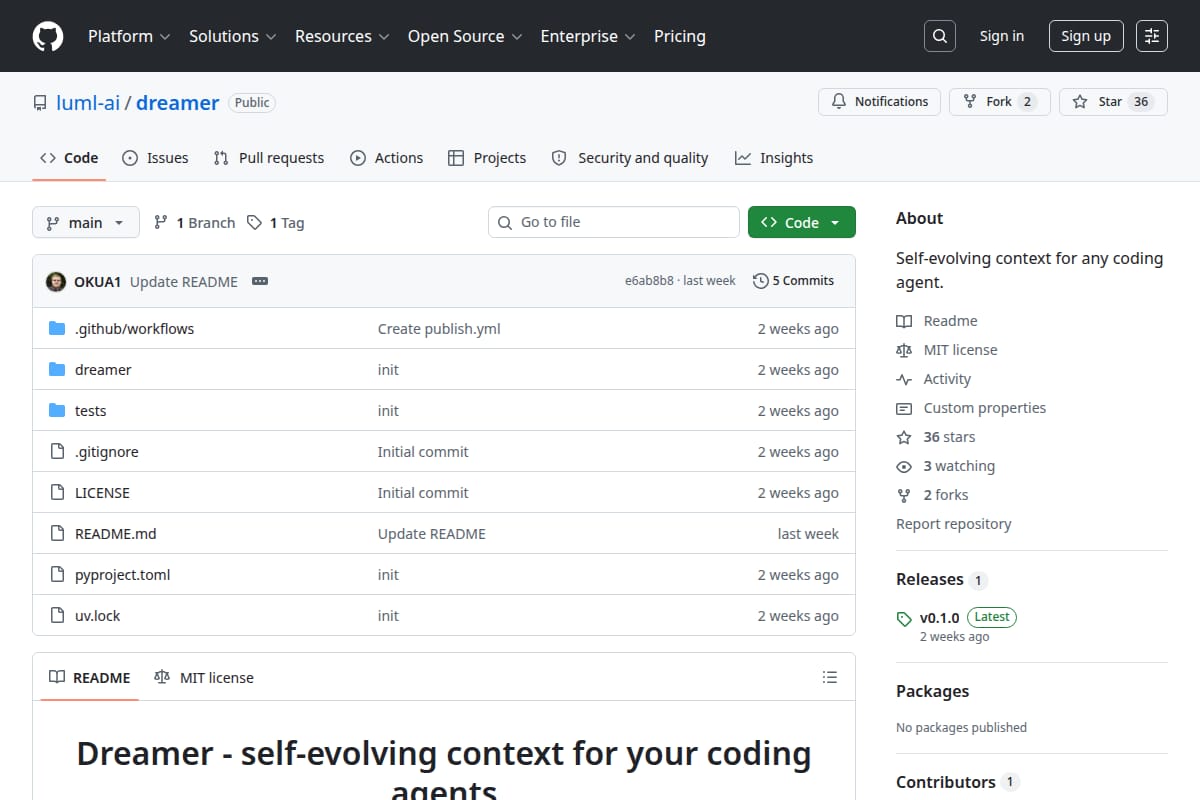Open the README outline list icon
1200x800 pixels.
click(829, 678)
